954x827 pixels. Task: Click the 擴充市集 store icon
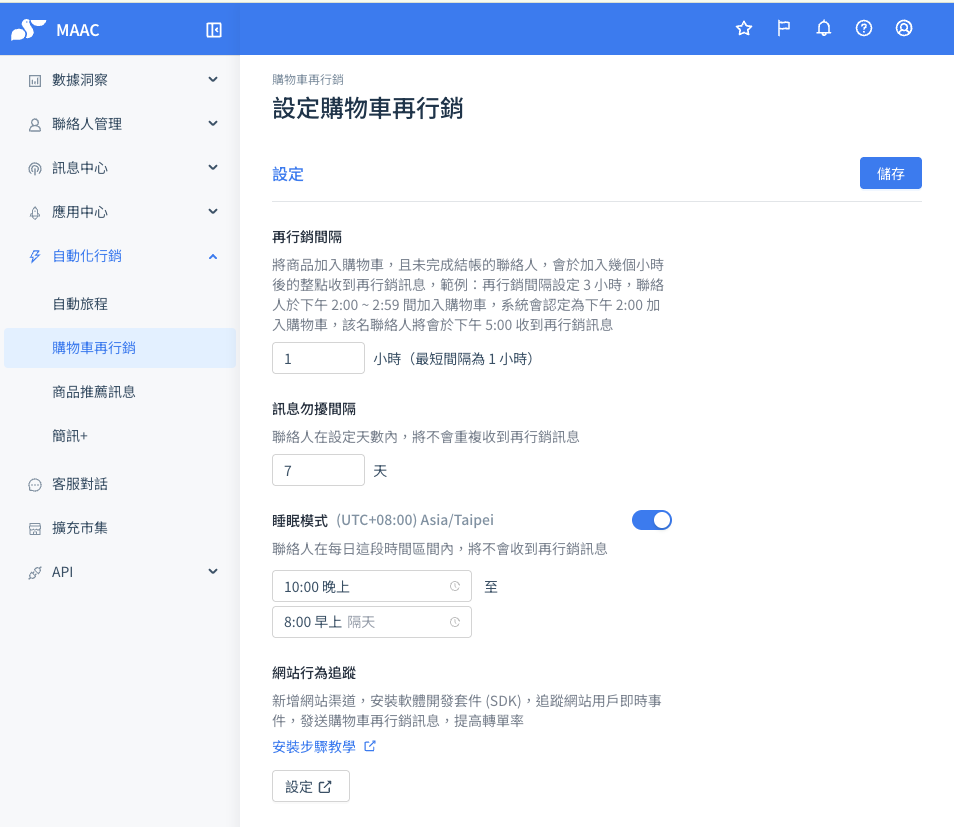(35, 529)
